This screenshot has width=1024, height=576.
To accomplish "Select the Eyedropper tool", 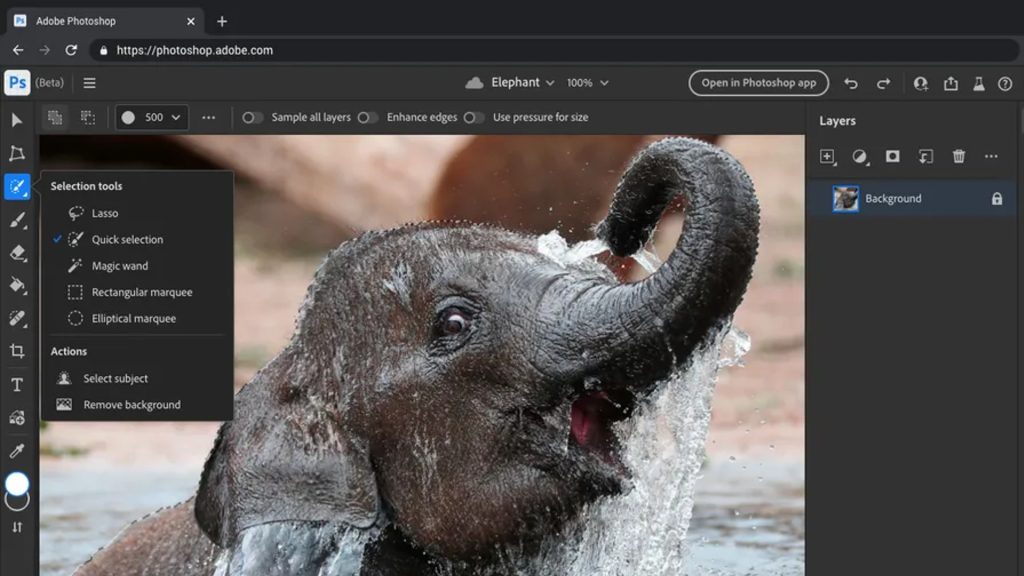I will coord(17,450).
